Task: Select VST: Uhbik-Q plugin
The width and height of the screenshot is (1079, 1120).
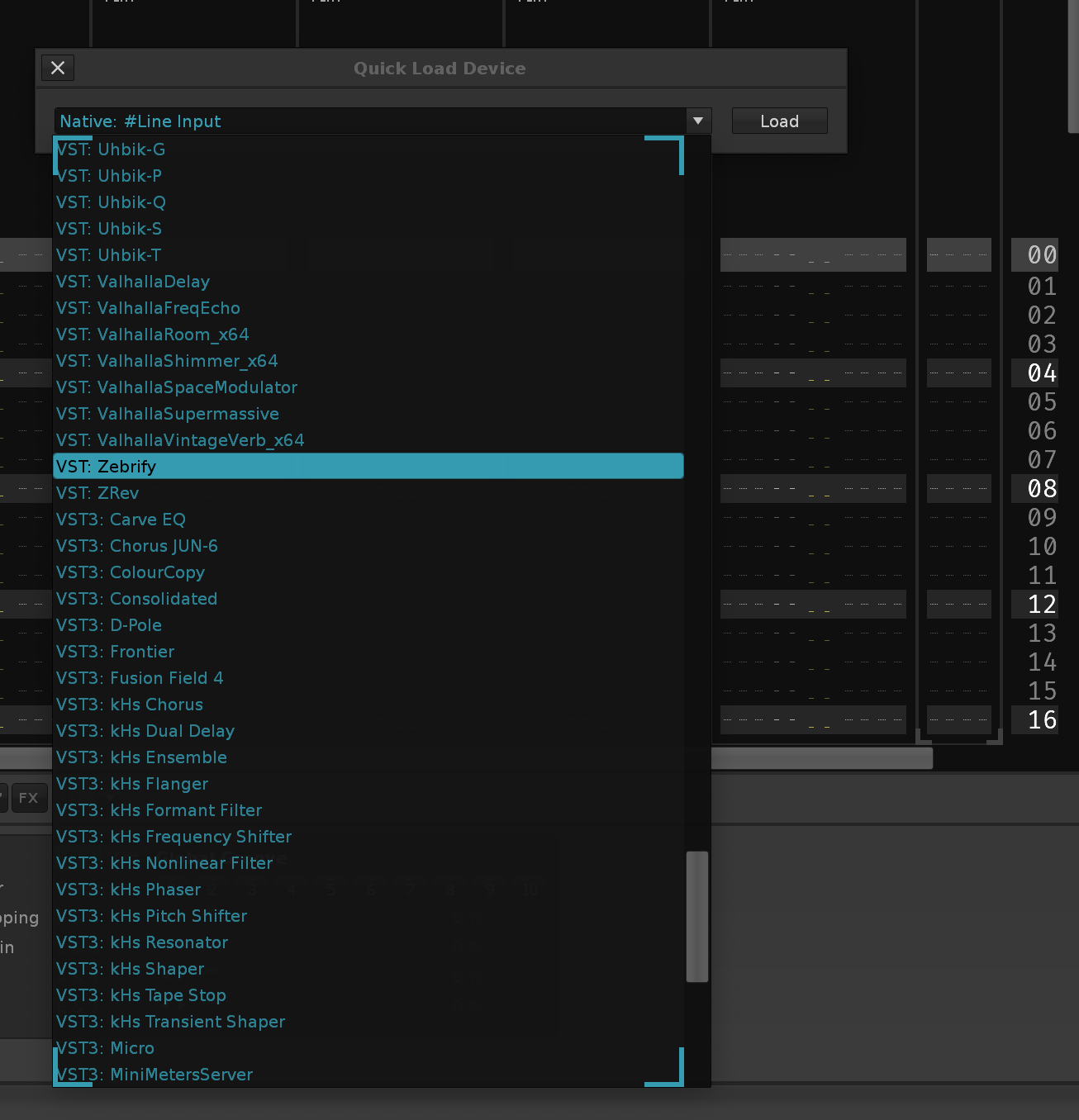Action: click(111, 202)
